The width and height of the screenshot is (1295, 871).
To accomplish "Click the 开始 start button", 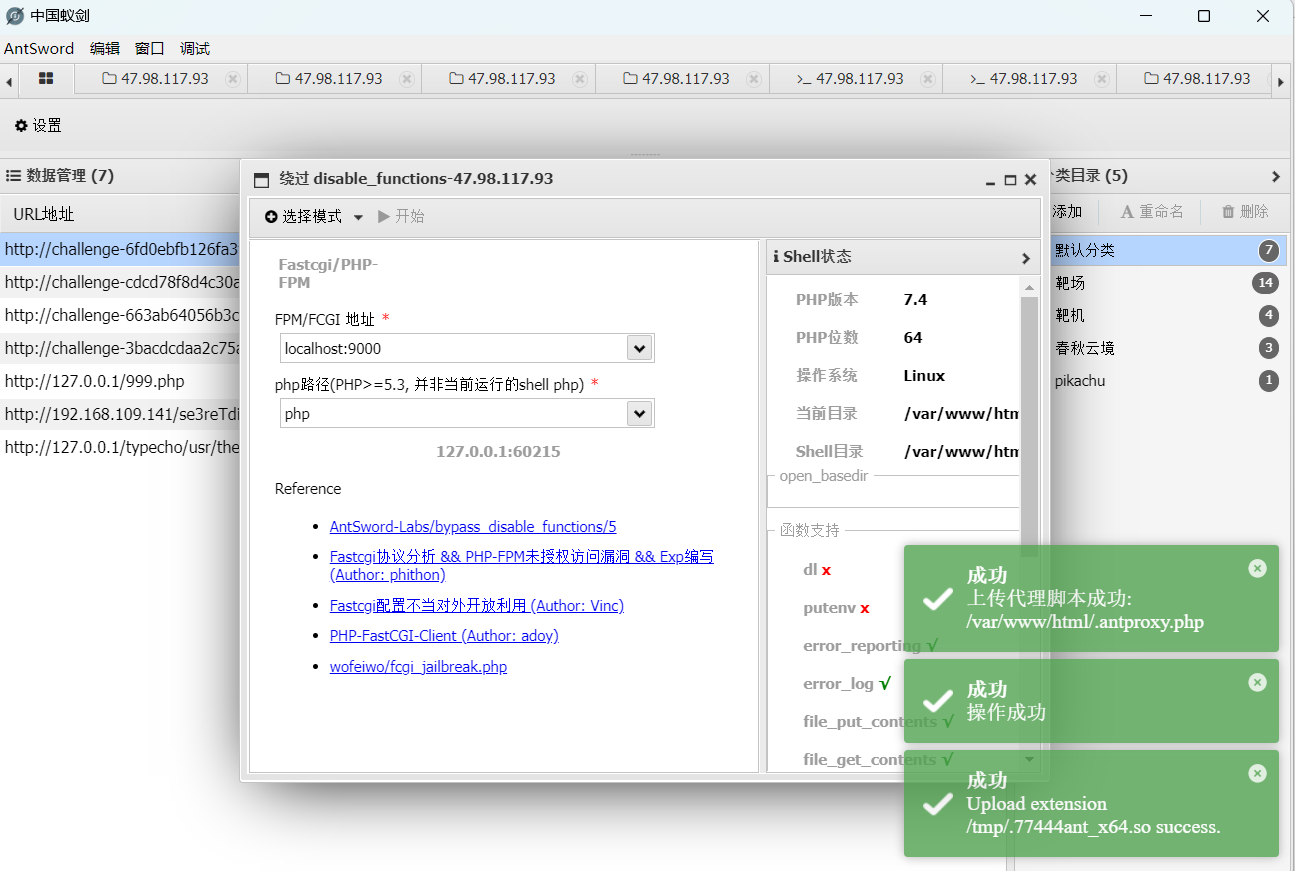I will coord(401,217).
